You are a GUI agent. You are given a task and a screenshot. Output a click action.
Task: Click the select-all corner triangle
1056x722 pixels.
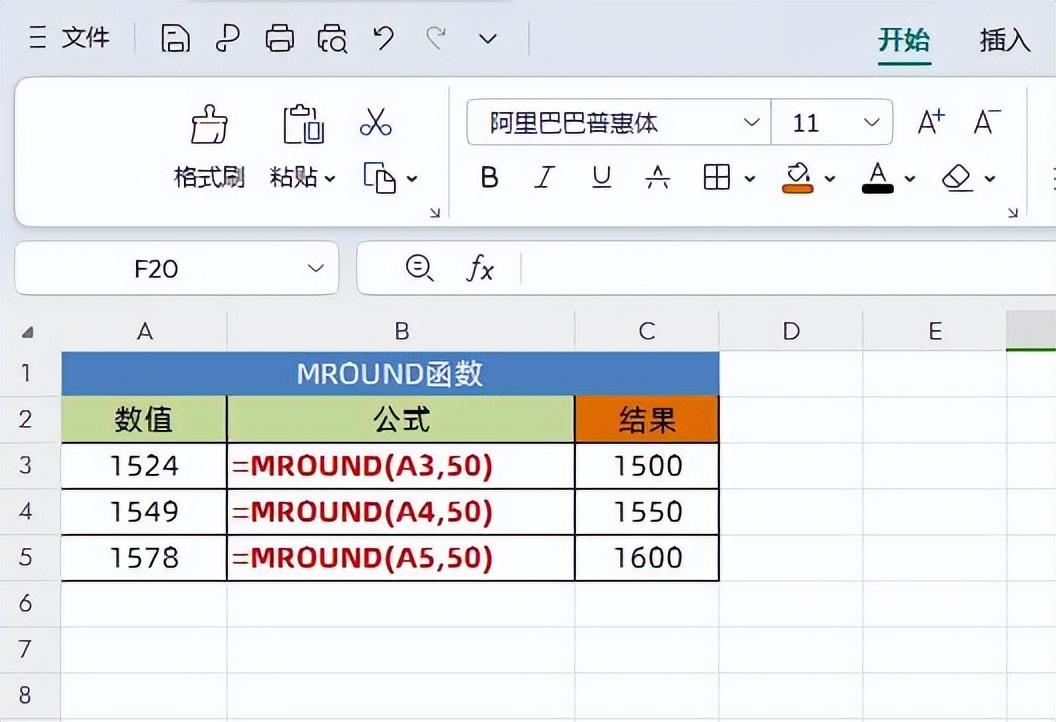pos(28,331)
